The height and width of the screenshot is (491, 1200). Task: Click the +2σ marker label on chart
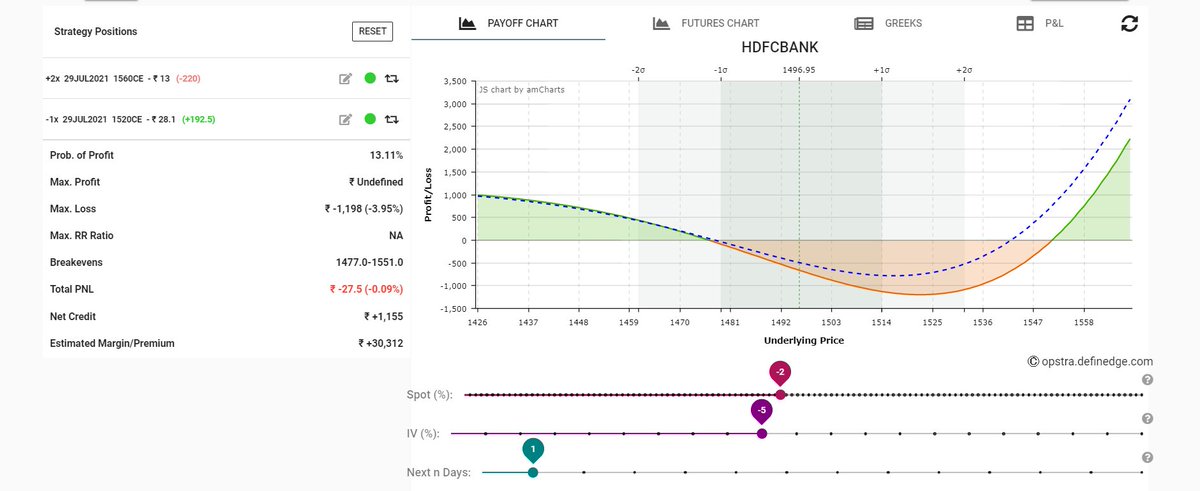(964, 70)
